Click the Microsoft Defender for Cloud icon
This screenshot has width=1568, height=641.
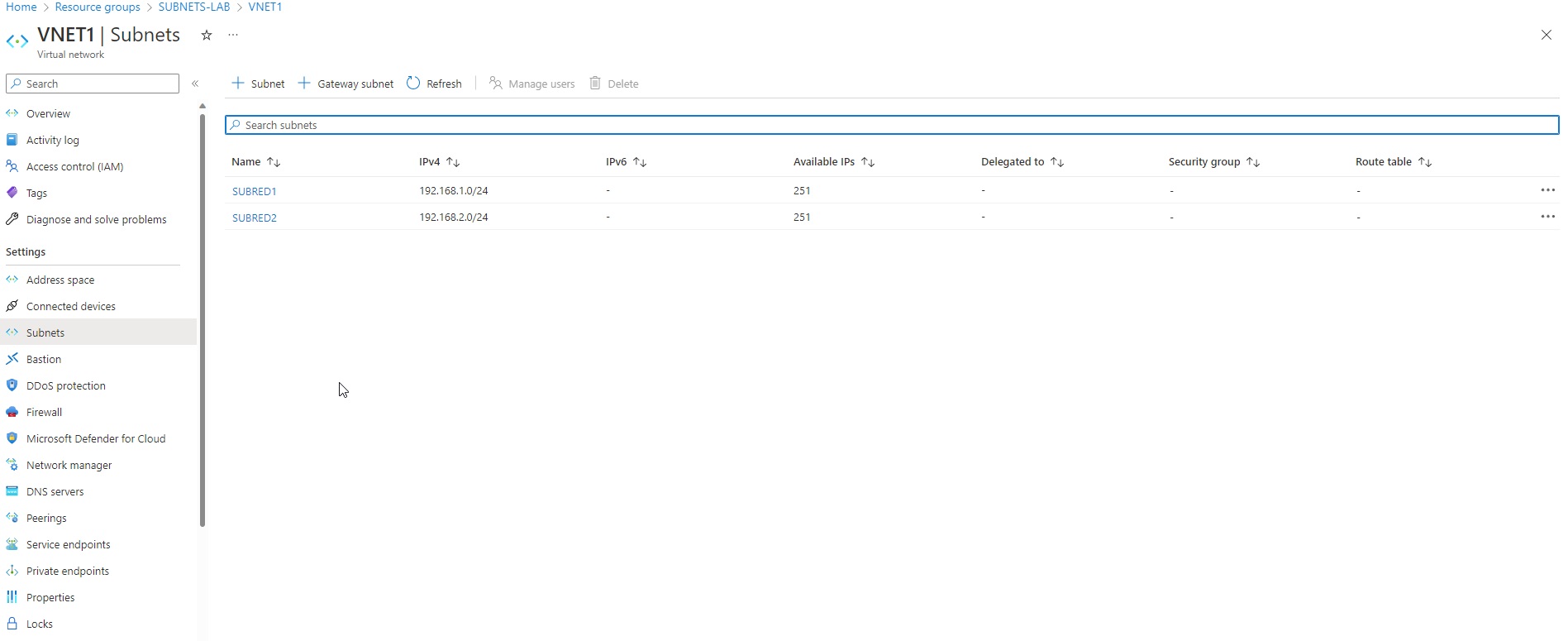tap(12, 438)
